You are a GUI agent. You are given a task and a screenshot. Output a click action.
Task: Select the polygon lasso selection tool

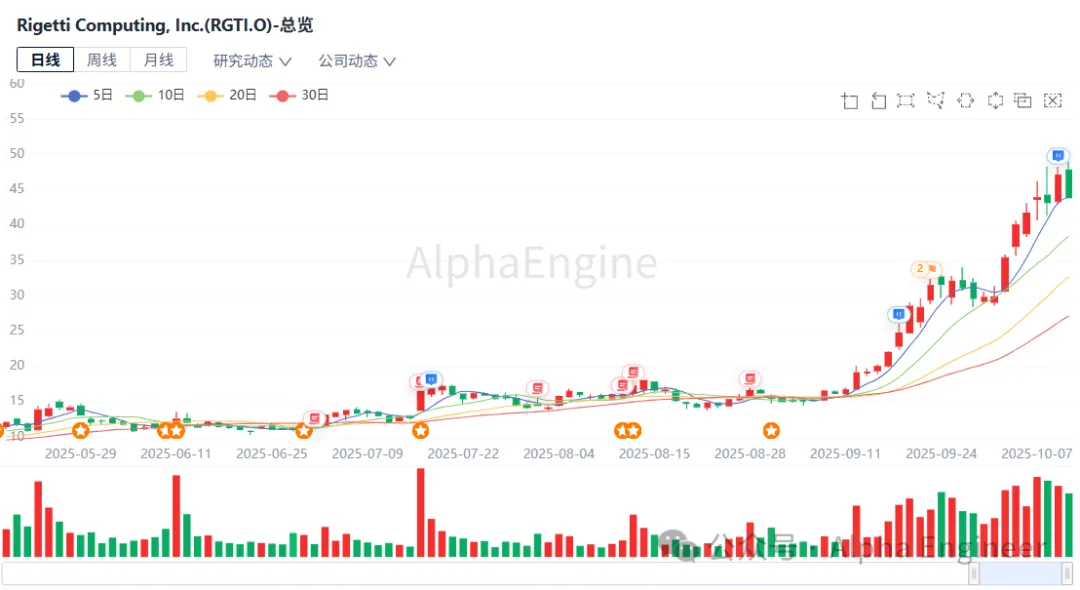click(x=936, y=100)
